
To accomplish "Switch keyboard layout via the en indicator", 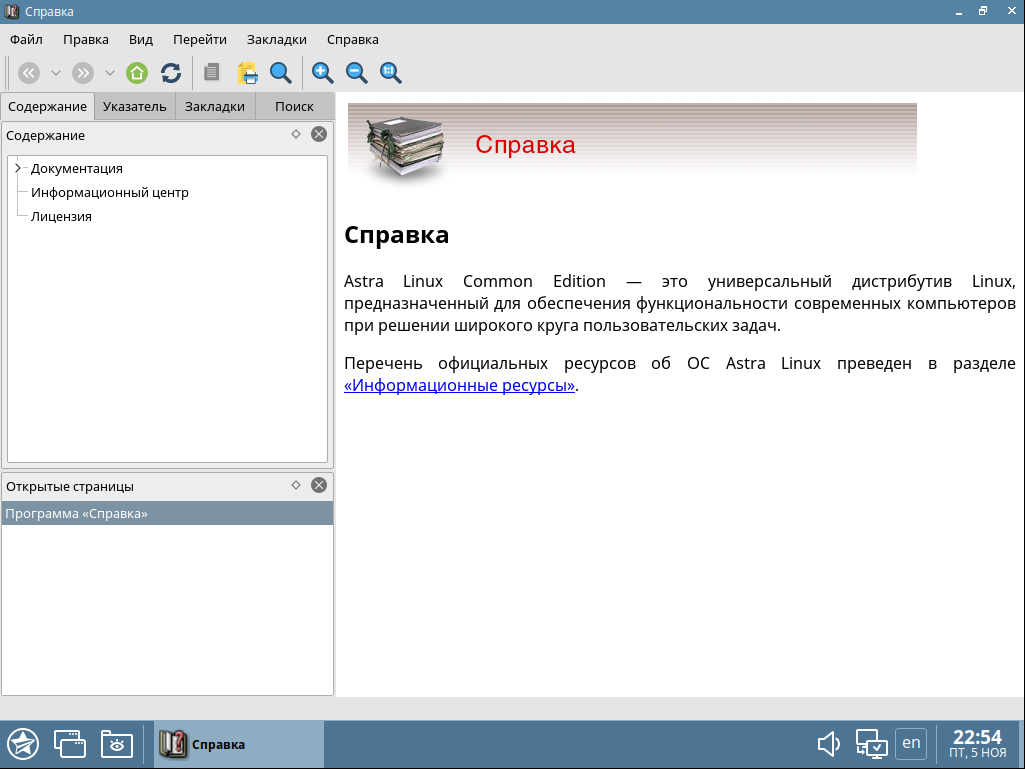I will click(x=910, y=743).
